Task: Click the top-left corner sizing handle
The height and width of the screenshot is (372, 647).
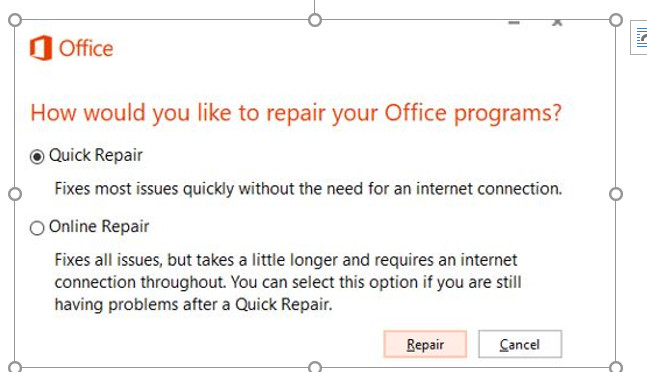Action: [15, 20]
